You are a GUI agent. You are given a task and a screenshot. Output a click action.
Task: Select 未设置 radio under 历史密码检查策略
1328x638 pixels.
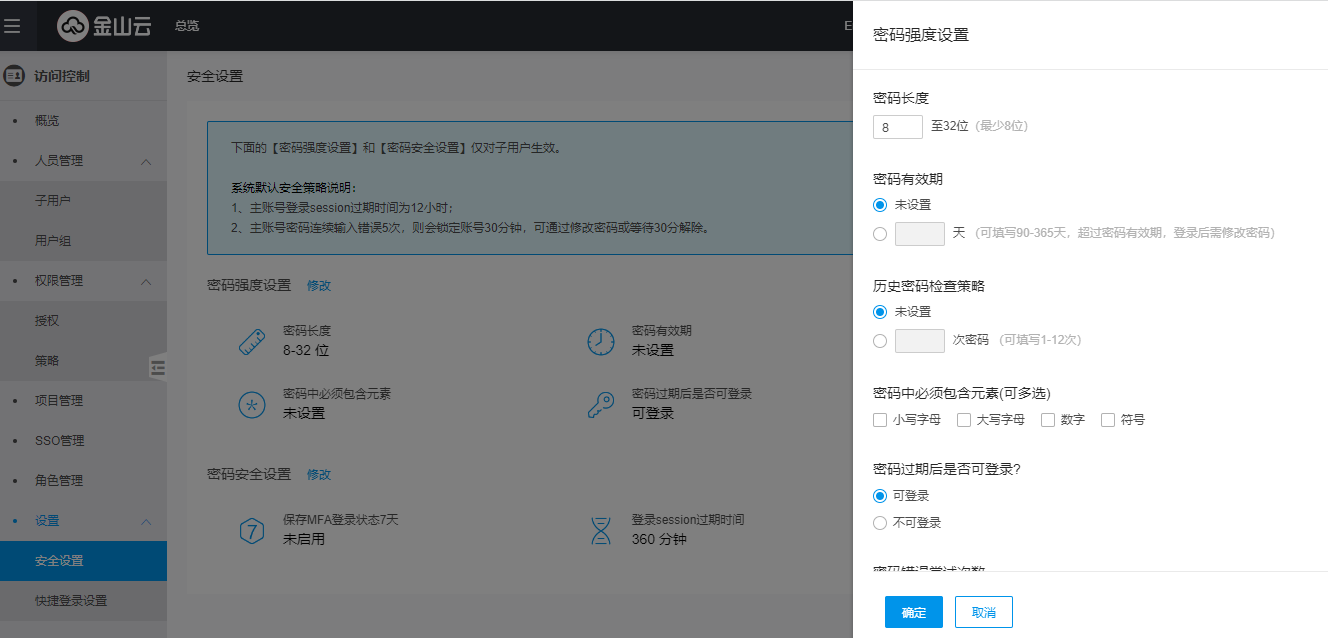click(880, 312)
